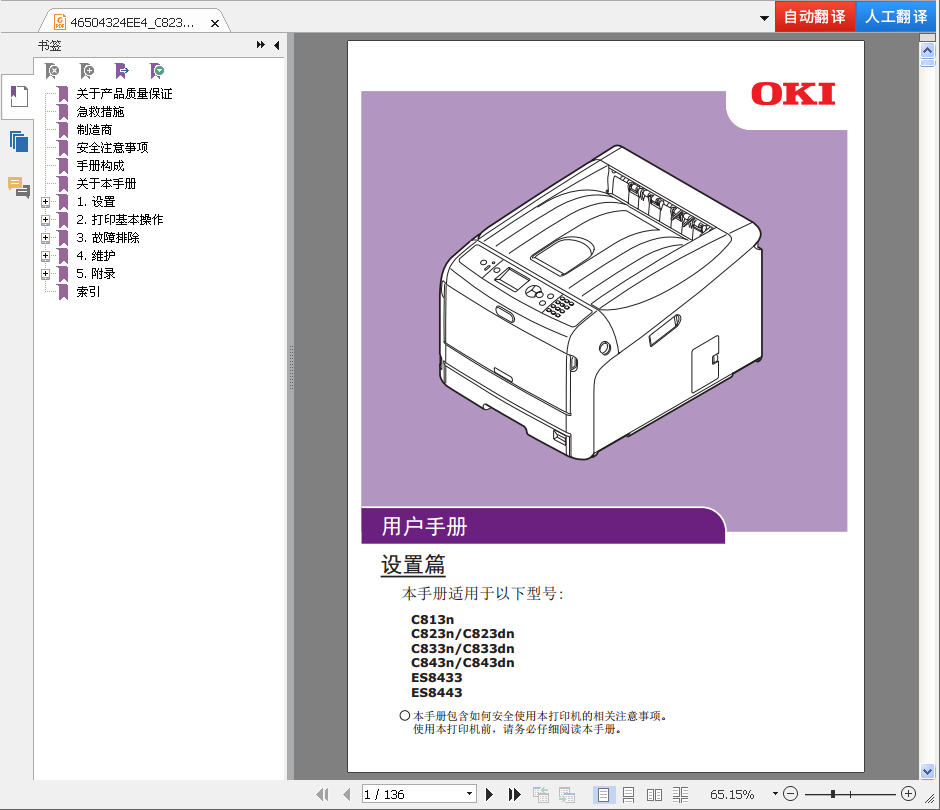Expand the bookmark panel with the double arrow
This screenshot has height=810, width=940.
pyautogui.click(x=261, y=45)
